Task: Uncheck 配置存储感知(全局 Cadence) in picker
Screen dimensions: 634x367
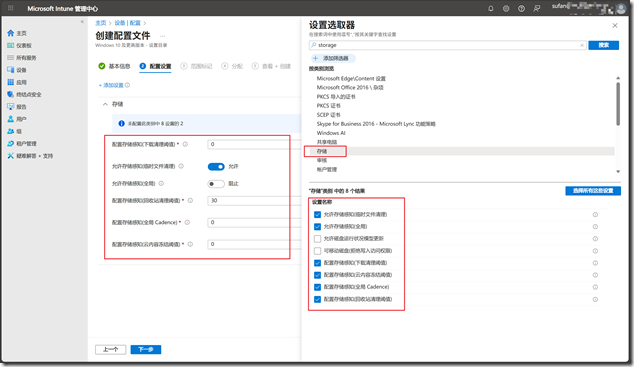Action: pyautogui.click(x=317, y=287)
